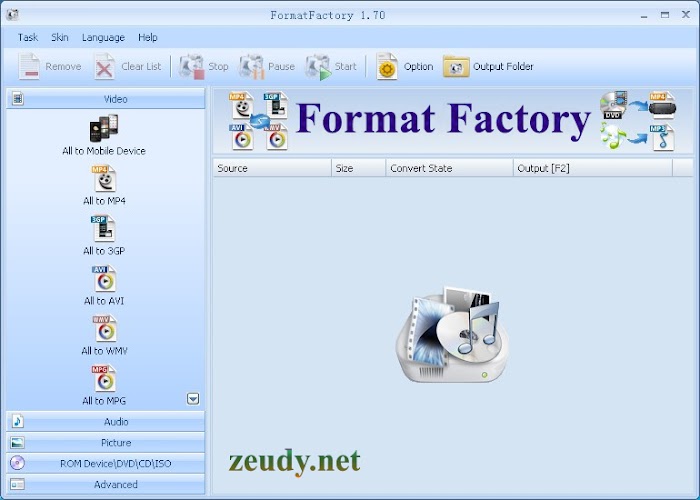Select the All to AVI icon
700x500 pixels.
[x=104, y=279]
